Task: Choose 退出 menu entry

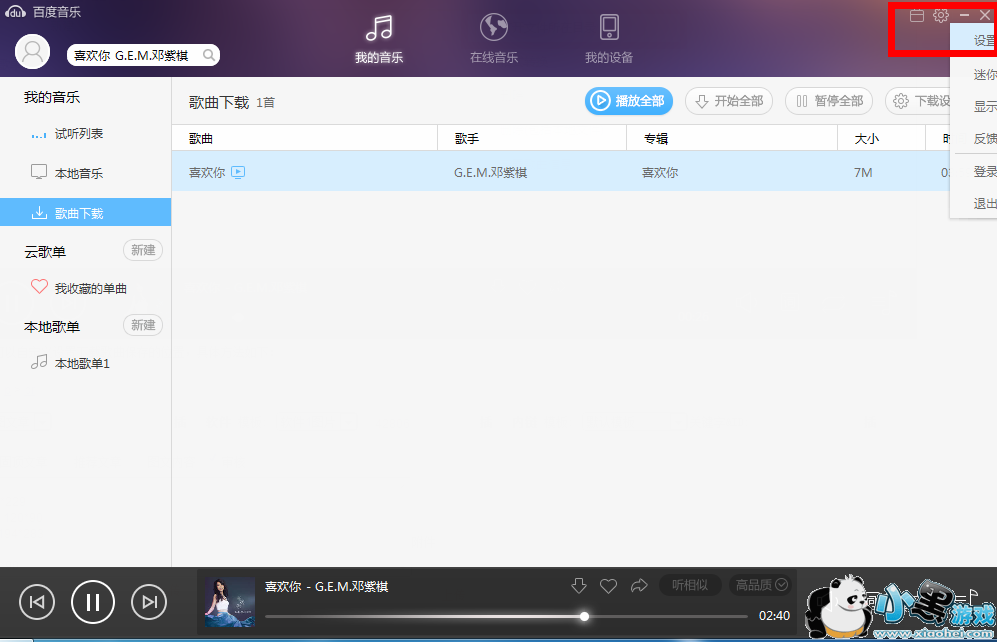Action: tap(974, 203)
